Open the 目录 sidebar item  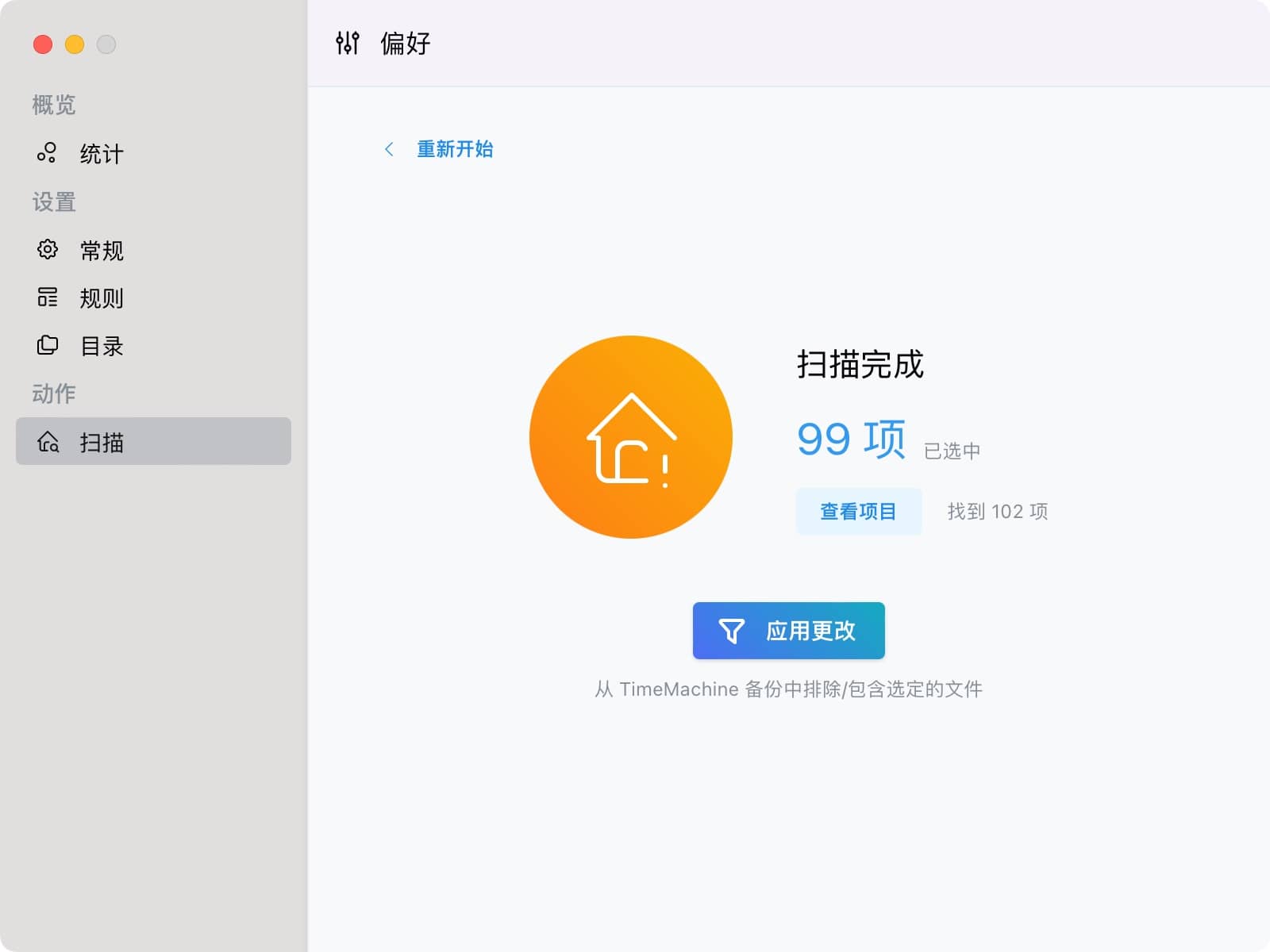(x=153, y=346)
